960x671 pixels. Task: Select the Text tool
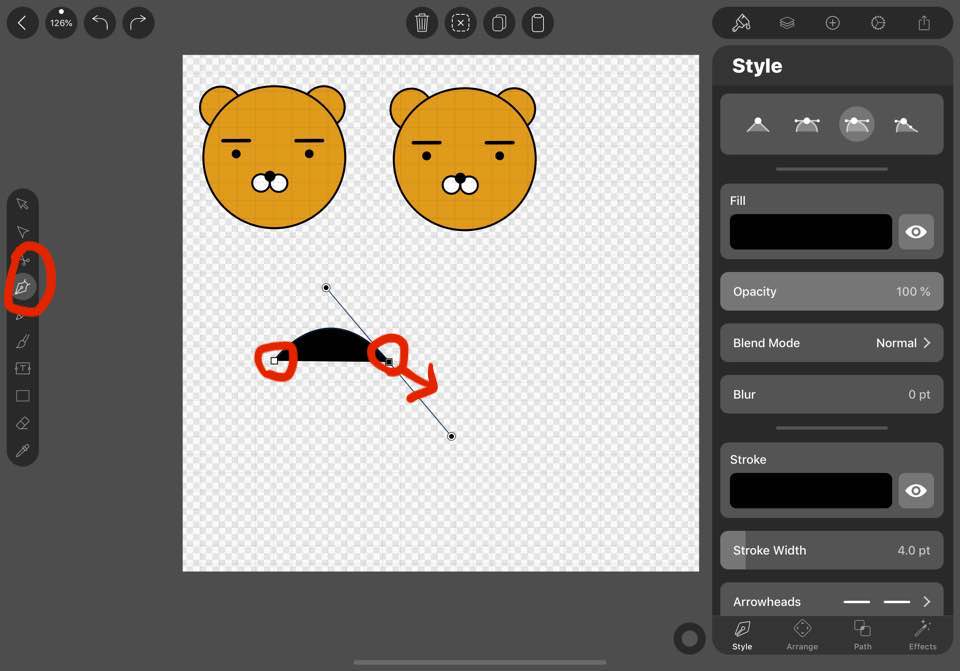[23, 368]
